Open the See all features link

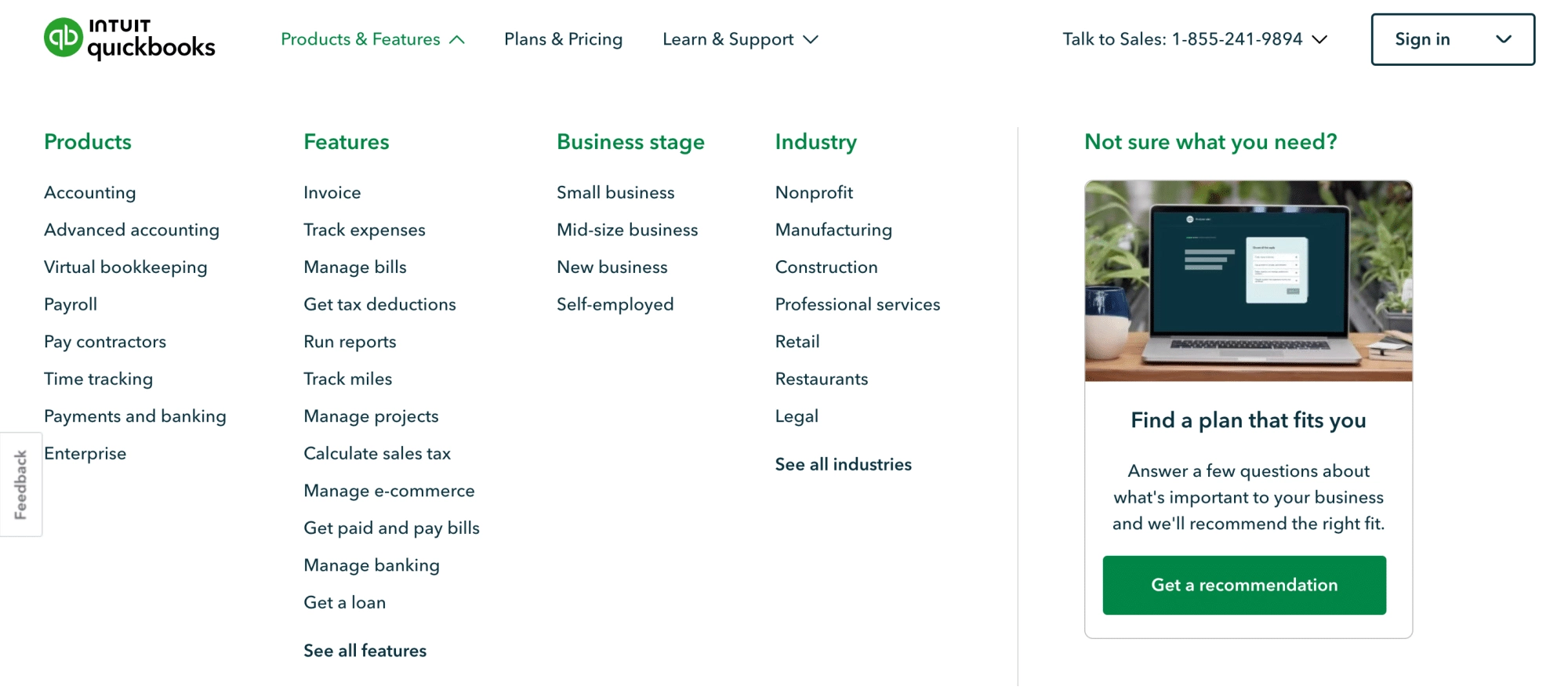(365, 651)
